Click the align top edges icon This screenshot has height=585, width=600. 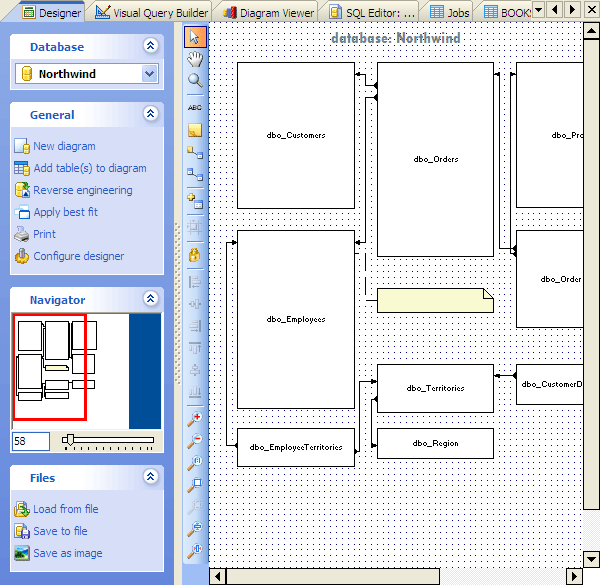(195, 348)
